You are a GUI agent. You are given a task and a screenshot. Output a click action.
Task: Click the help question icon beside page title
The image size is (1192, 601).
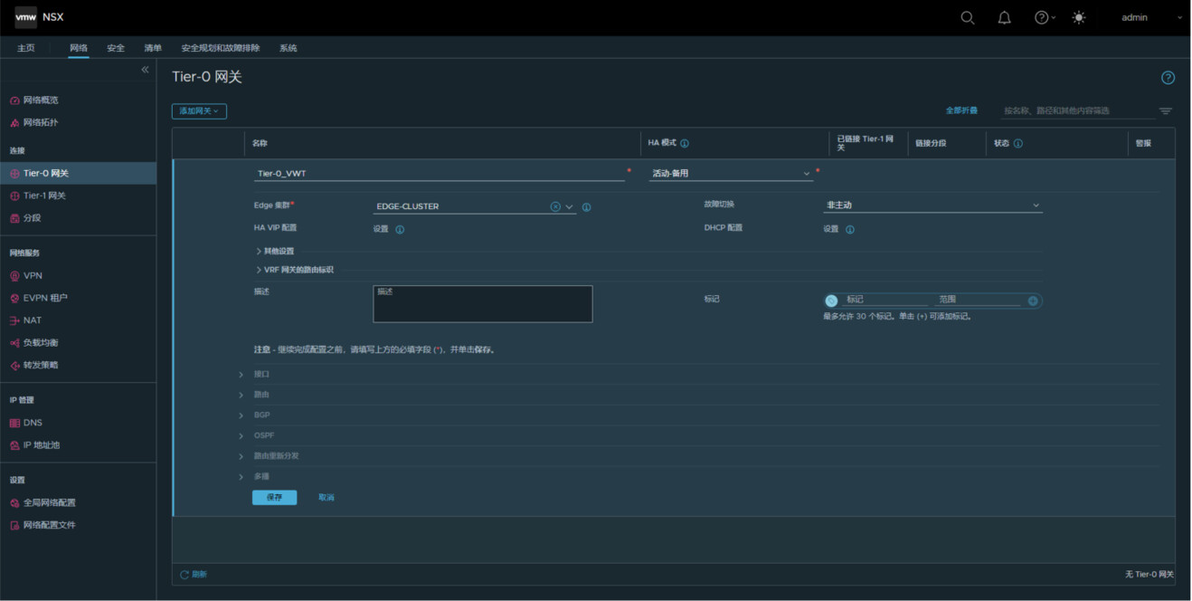tap(1168, 77)
